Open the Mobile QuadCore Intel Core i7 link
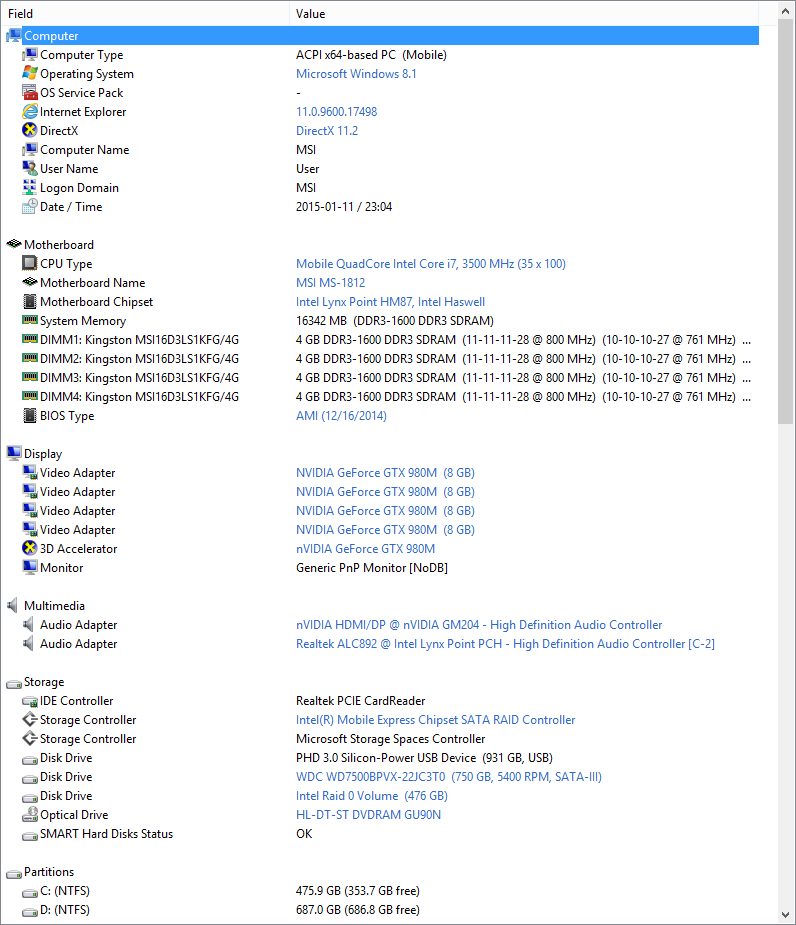This screenshot has height=925, width=796. coord(431,264)
